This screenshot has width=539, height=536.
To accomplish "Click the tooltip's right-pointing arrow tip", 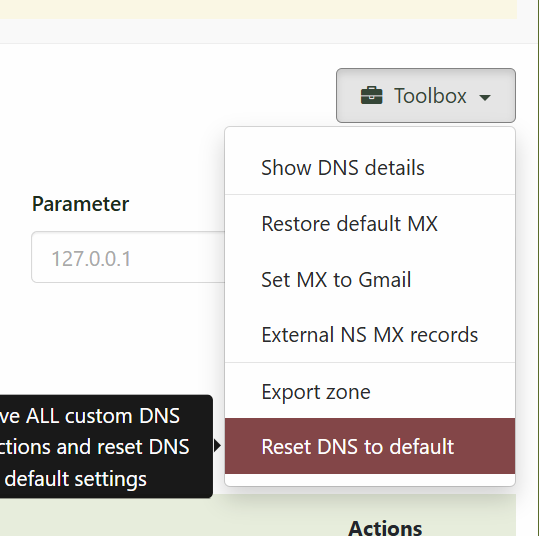I will point(218,446).
